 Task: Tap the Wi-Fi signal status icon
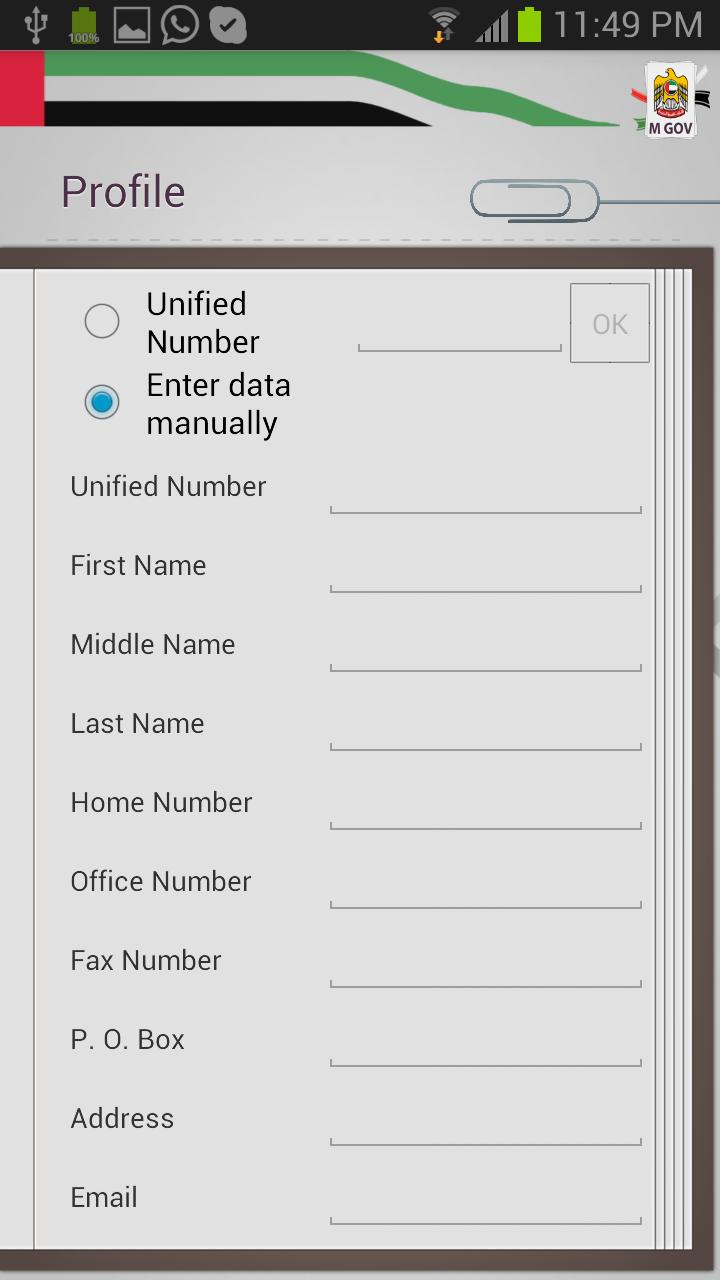443,25
